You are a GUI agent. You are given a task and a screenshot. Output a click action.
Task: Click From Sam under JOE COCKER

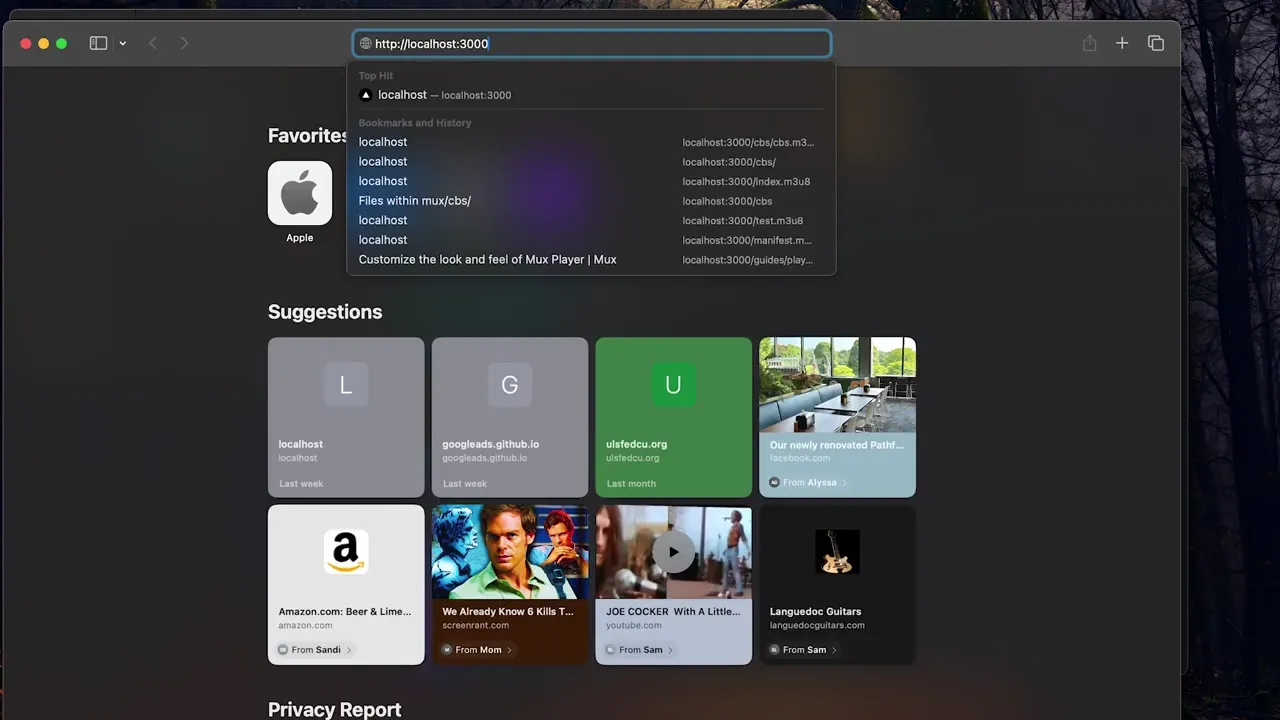(x=639, y=650)
